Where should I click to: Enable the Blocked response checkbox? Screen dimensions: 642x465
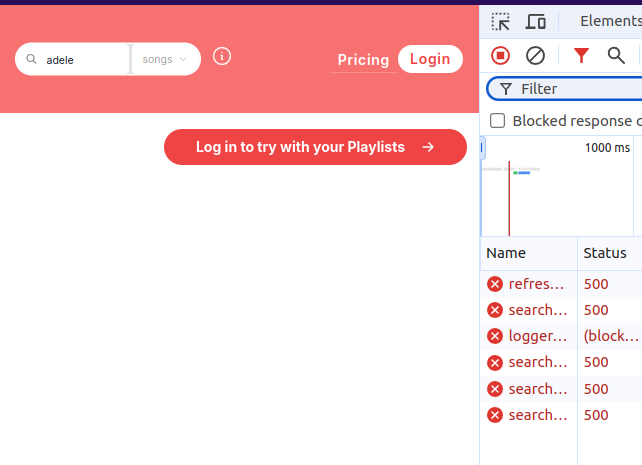pos(497,121)
